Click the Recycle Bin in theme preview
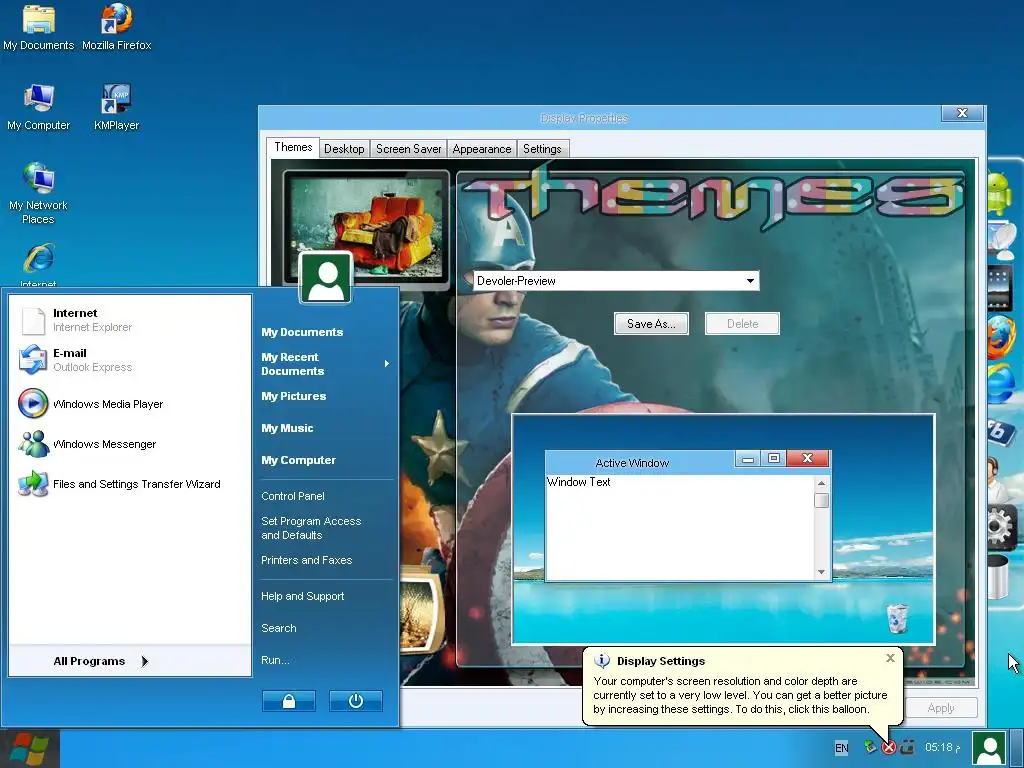The image size is (1024, 768). tap(897, 618)
